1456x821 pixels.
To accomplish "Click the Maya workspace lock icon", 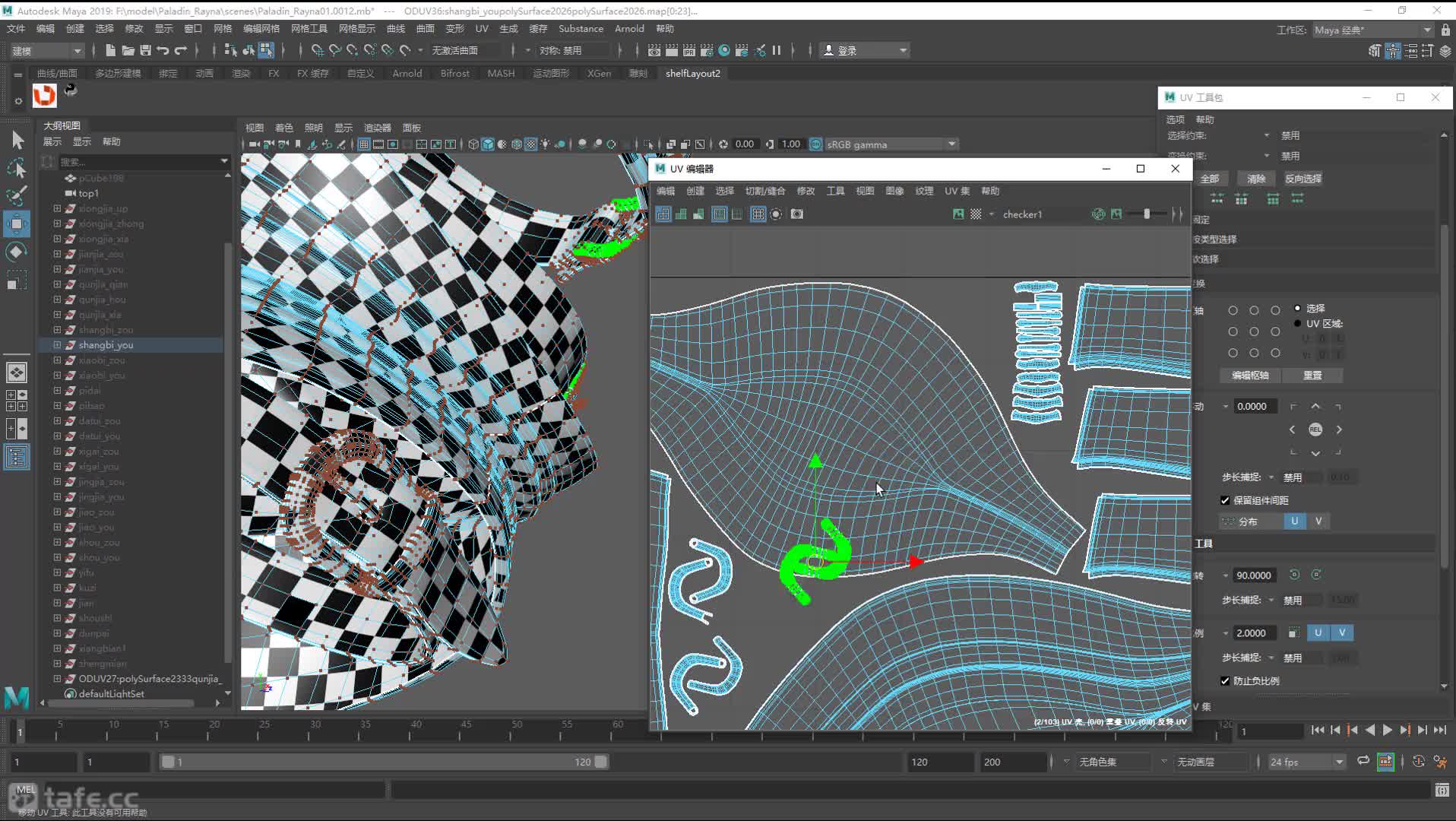I will pos(1445,30).
